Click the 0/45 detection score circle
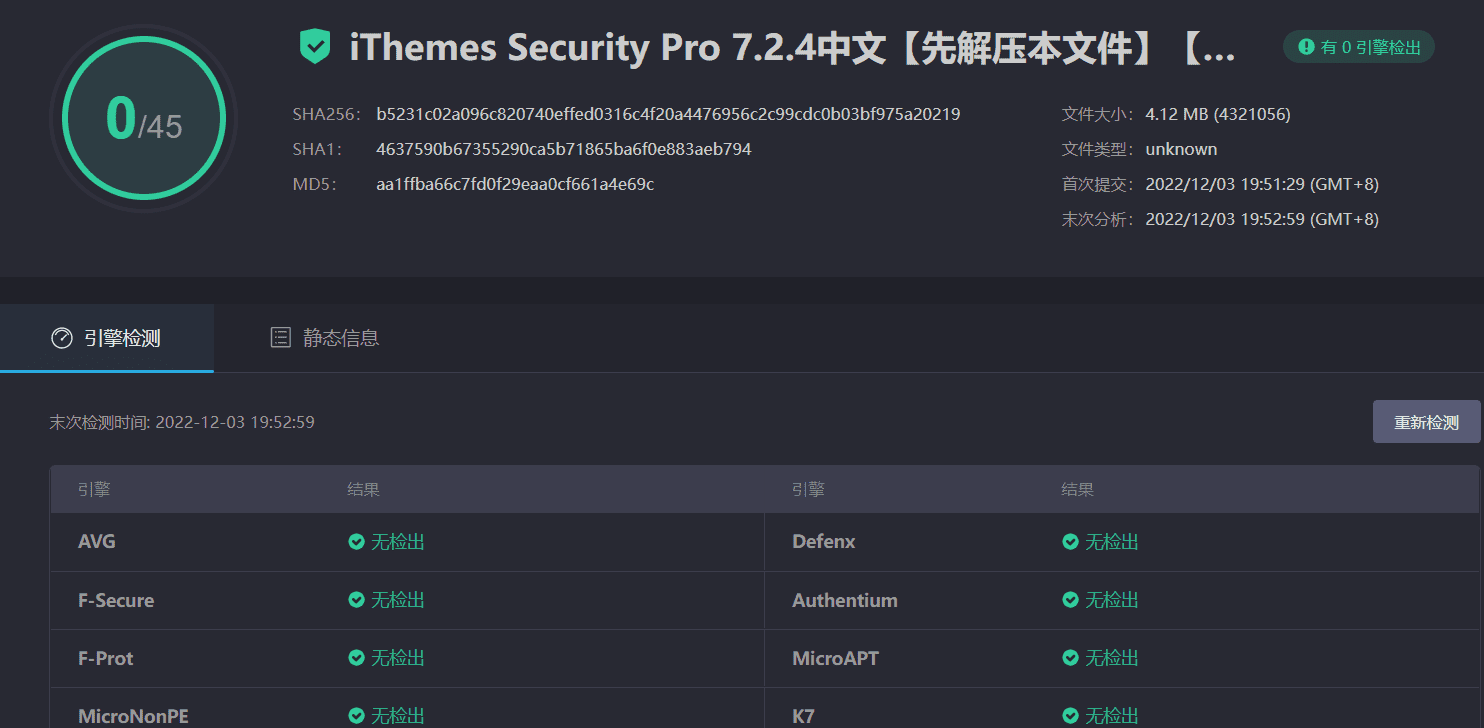 [144, 119]
